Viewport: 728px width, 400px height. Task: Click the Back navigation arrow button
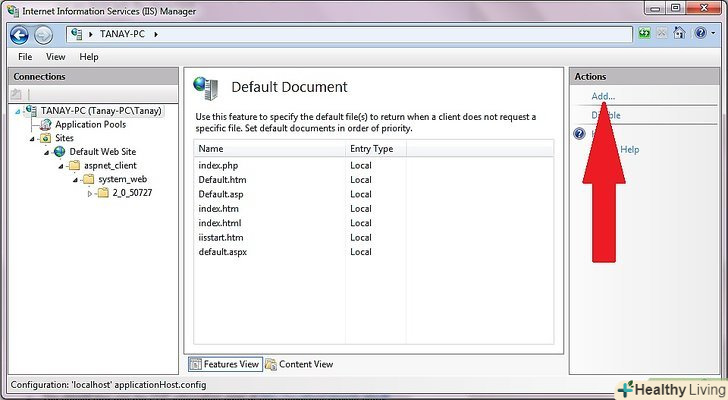coord(19,34)
